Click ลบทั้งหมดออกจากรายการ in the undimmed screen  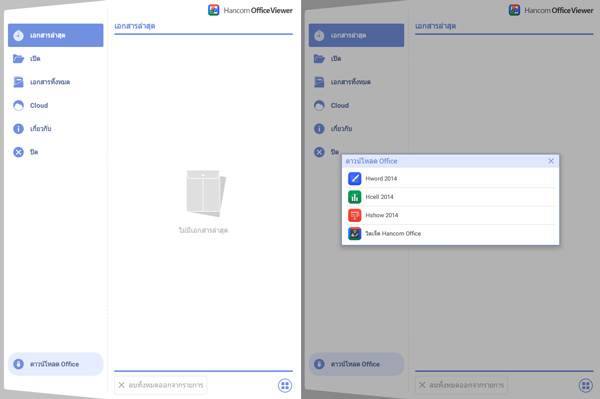pyautogui.click(x=161, y=385)
